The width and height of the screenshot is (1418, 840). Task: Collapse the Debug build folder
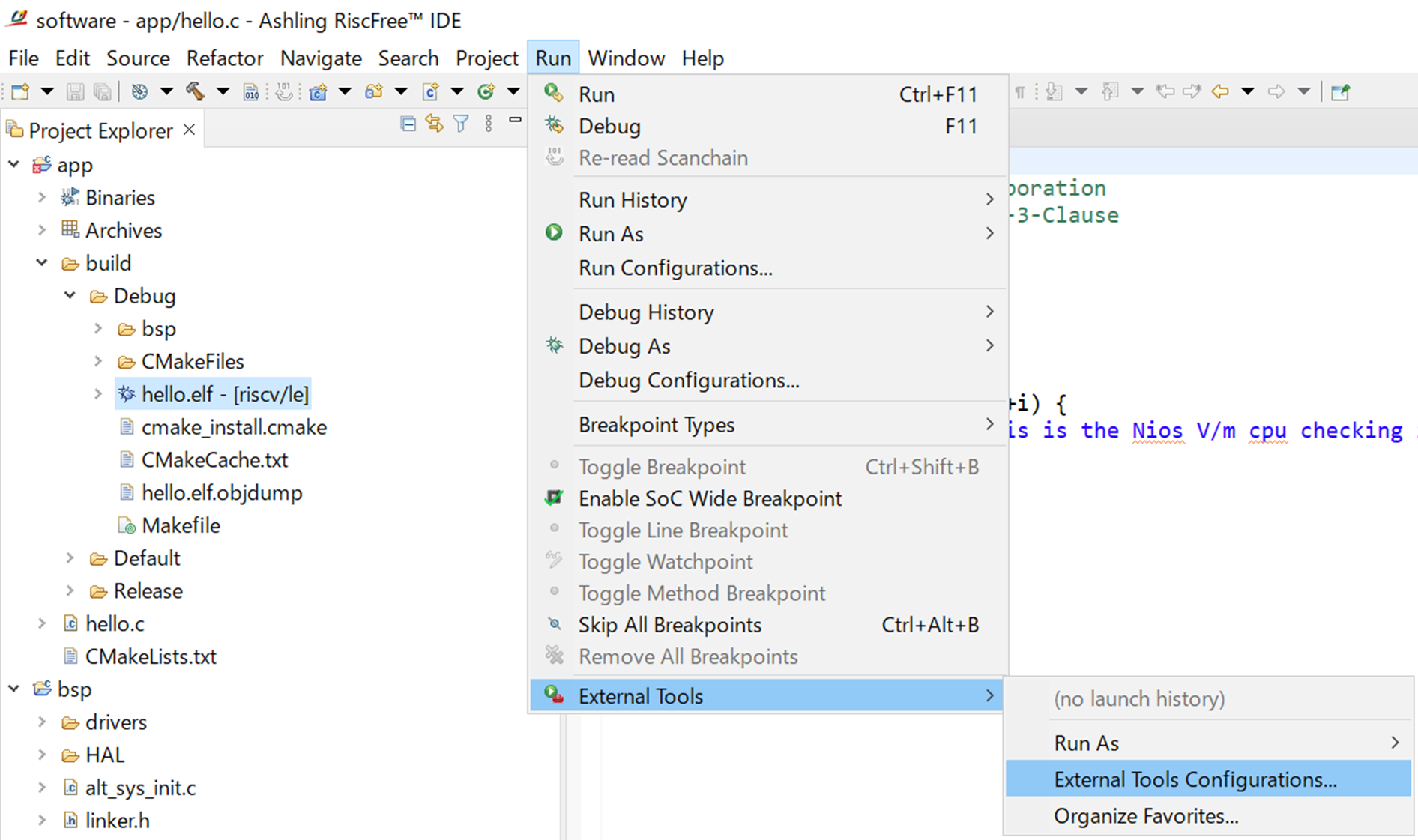click(x=69, y=295)
